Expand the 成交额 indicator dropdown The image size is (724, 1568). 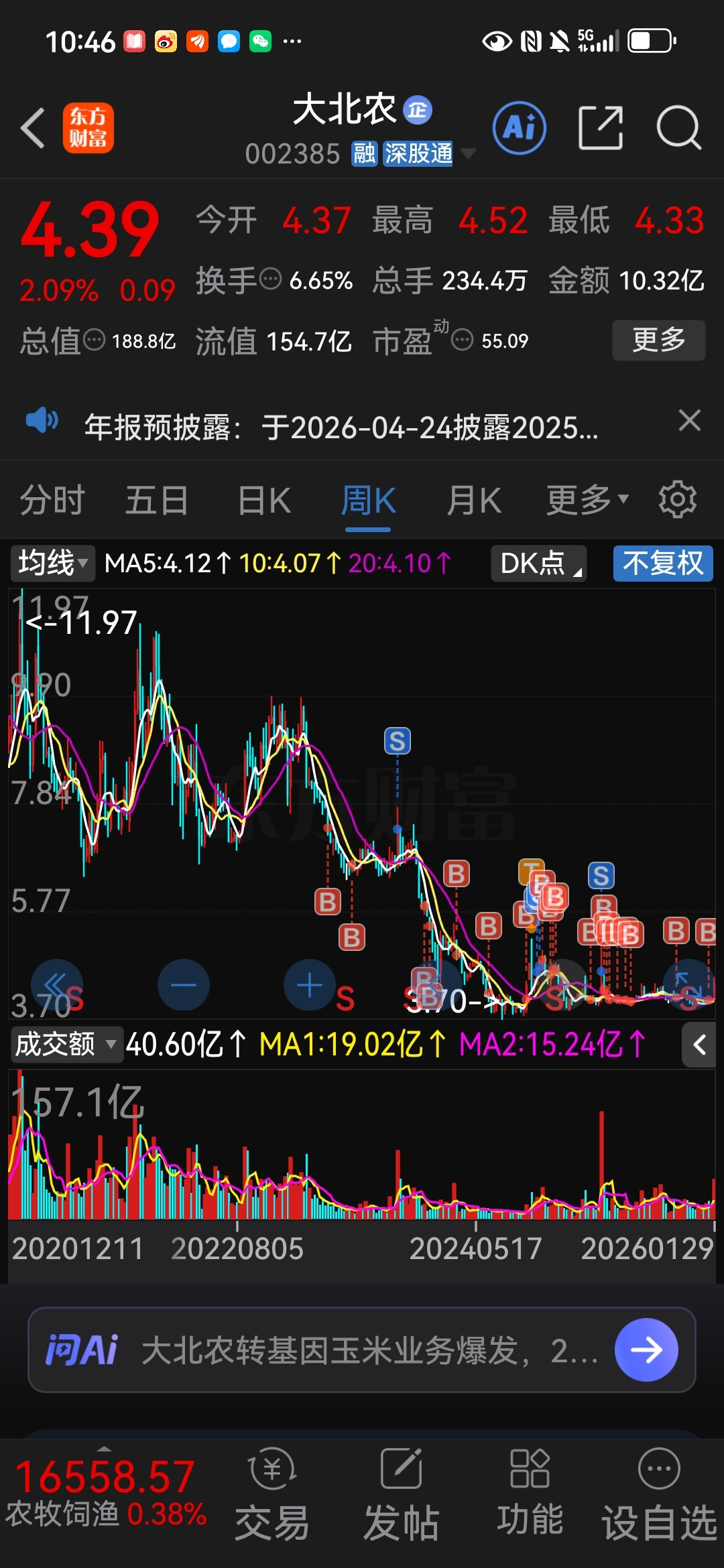pyautogui.click(x=66, y=1044)
